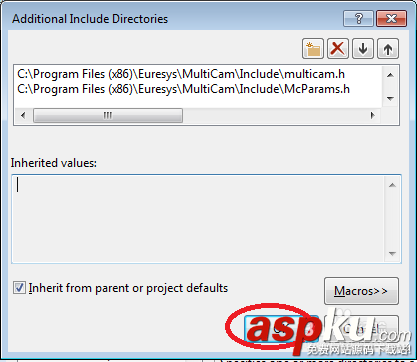
Task: Delete the selected directory line
Action: click(x=338, y=49)
